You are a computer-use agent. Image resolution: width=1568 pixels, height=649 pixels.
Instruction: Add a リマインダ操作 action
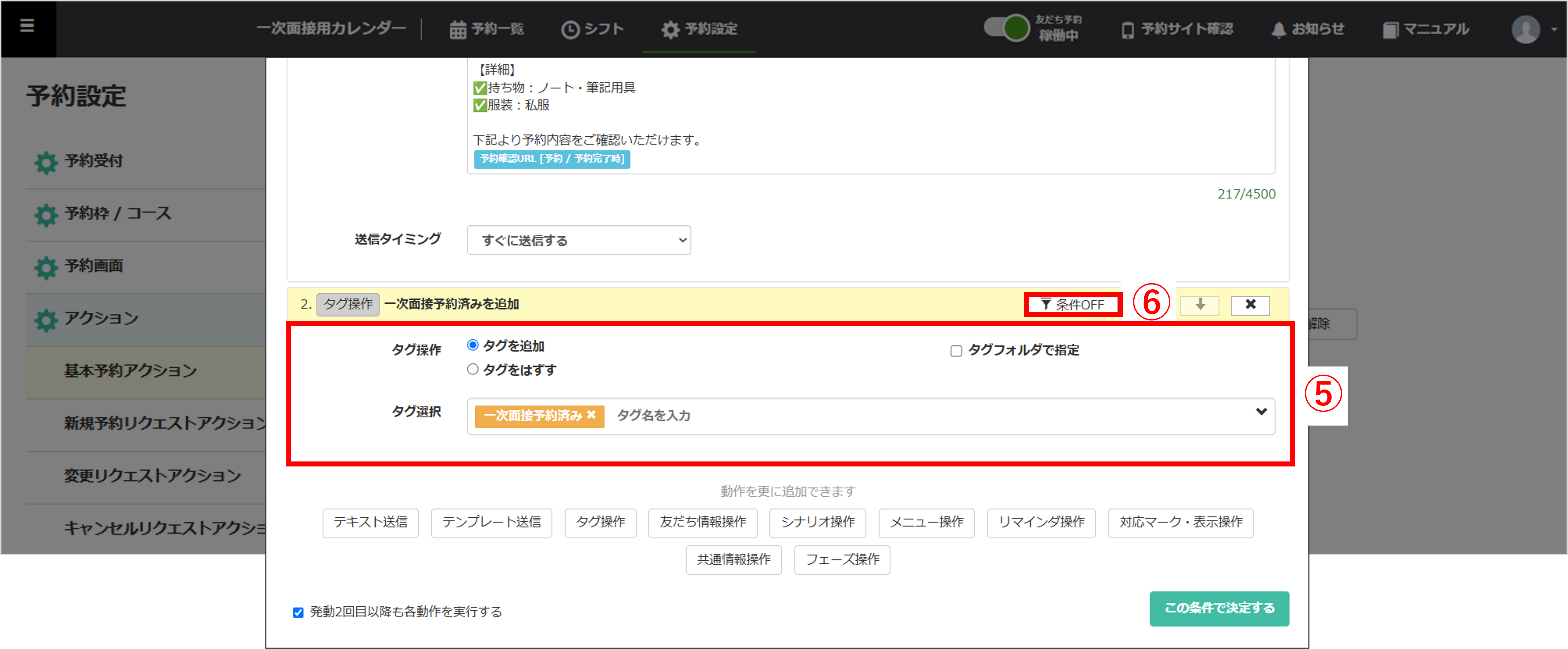1041,522
